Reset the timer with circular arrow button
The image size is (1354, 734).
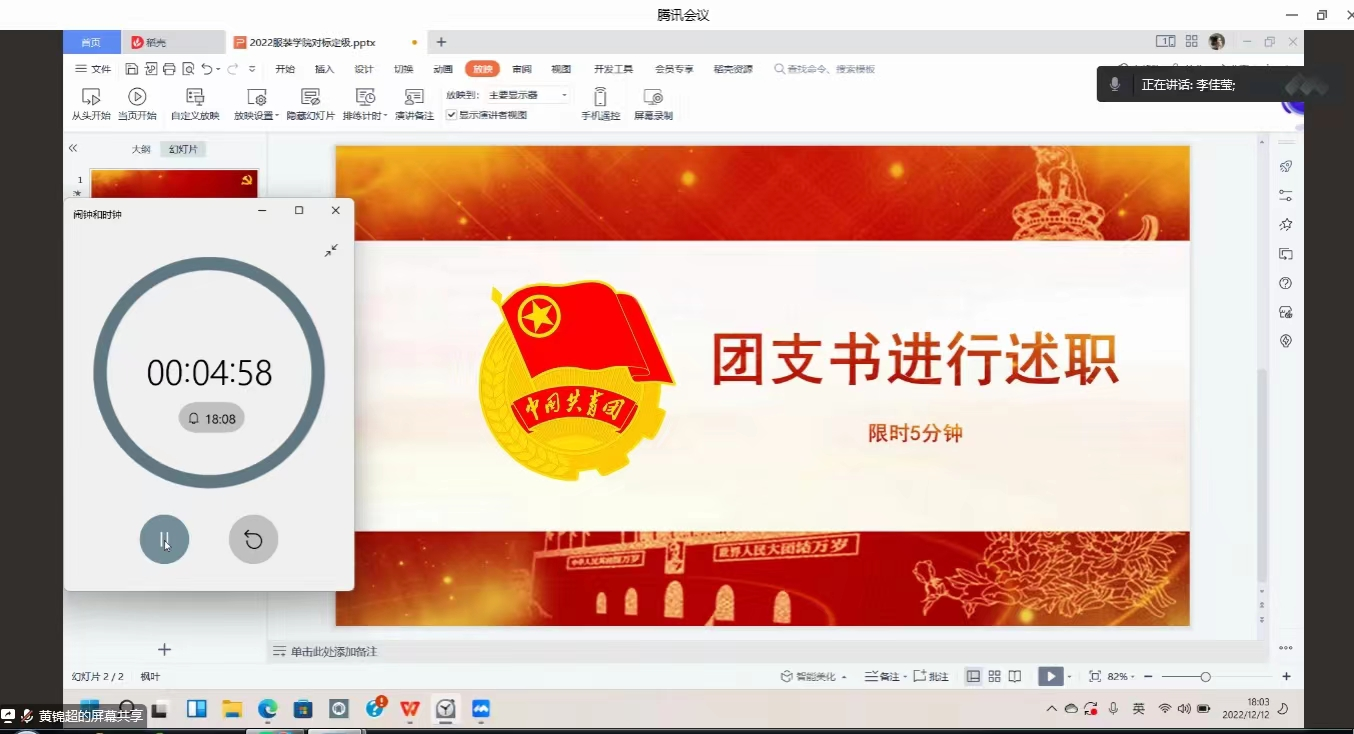point(253,540)
